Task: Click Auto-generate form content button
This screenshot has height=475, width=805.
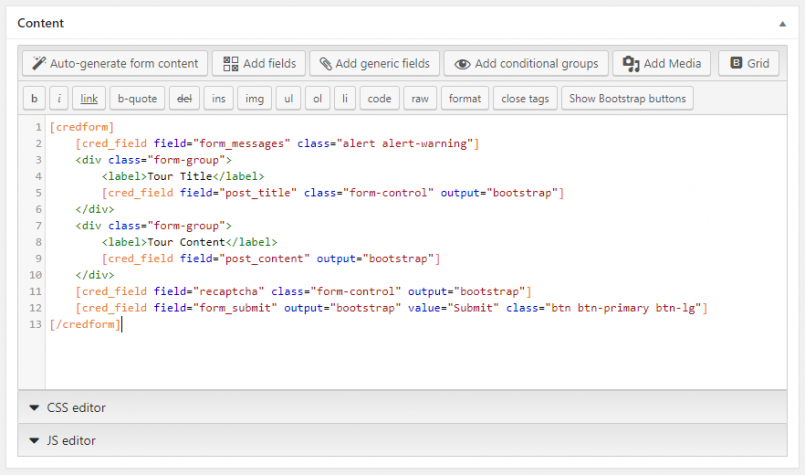Action: click(115, 63)
